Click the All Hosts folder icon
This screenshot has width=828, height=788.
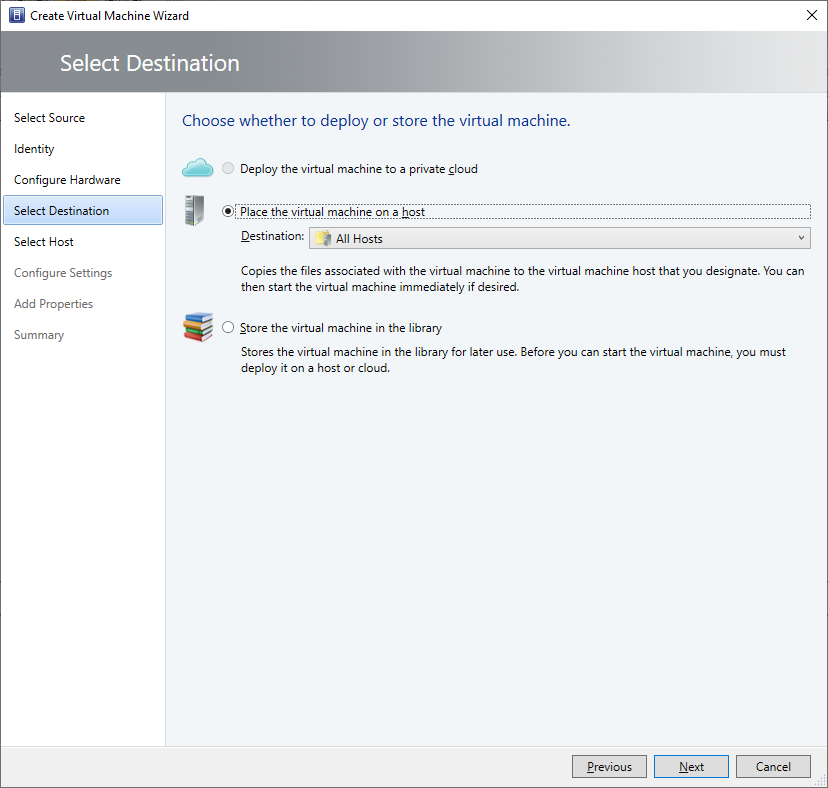pyautogui.click(x=323, y=239)
